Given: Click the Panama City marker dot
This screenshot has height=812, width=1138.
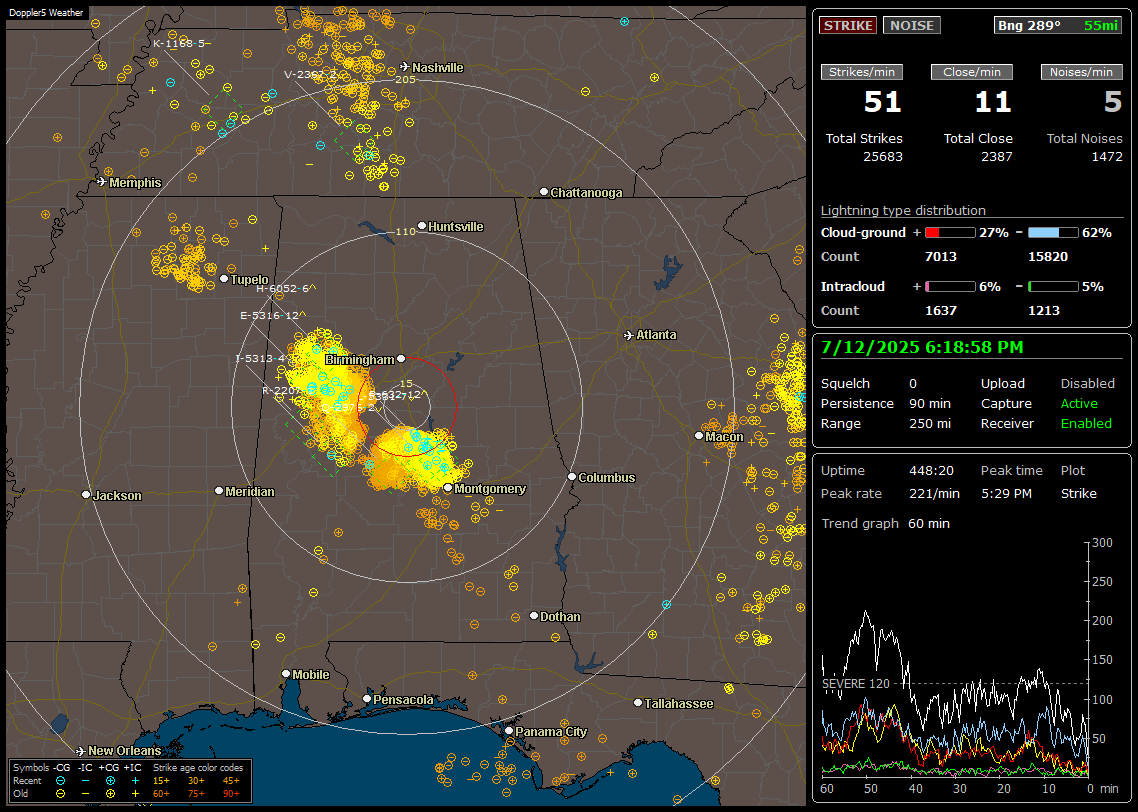Looking at the screenshot, I should pyautogui.click(x=509, y=731).
